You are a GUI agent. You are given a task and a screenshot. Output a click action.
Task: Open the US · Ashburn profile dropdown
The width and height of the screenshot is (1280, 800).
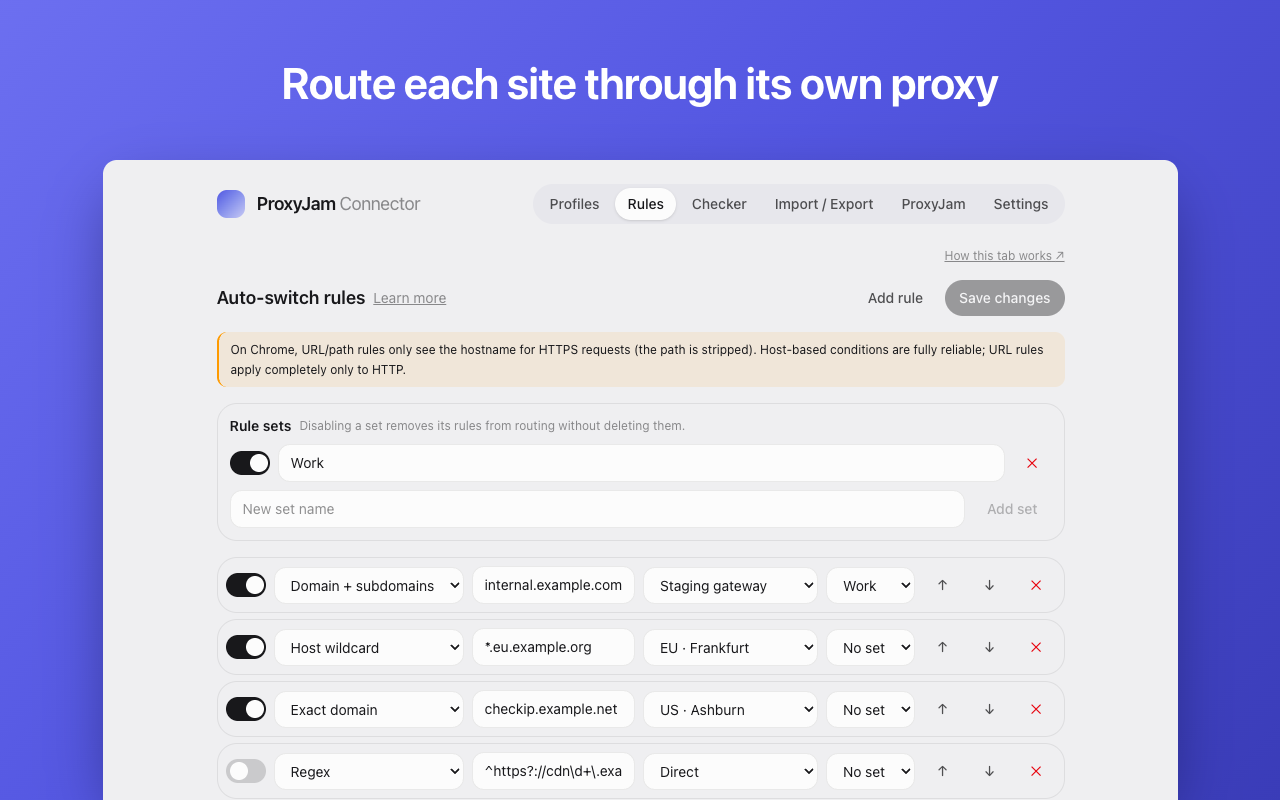[730, 710]
